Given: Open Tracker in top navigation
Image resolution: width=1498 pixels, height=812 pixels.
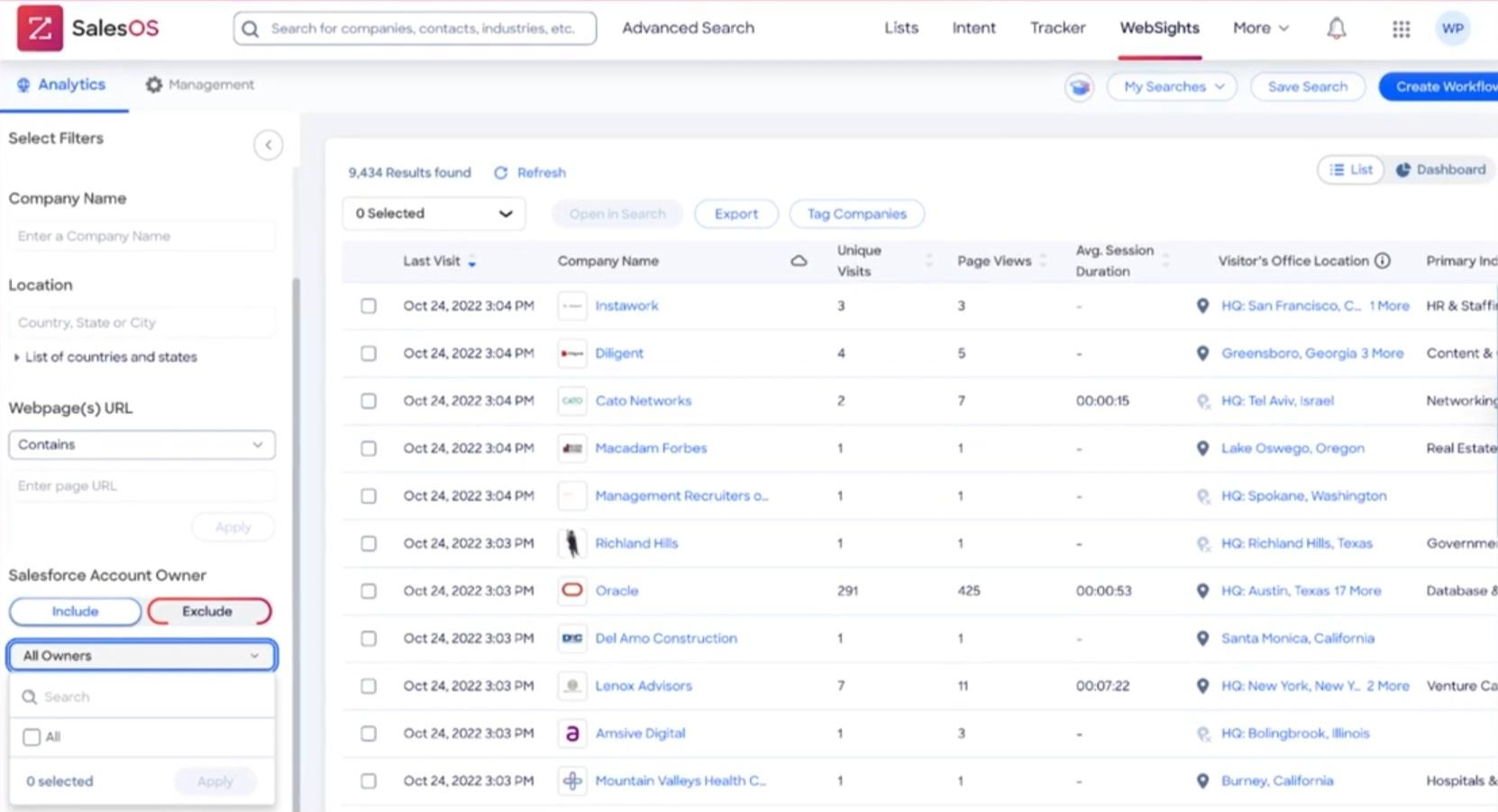Looking at the screenshot, I should pos(1058,28).
